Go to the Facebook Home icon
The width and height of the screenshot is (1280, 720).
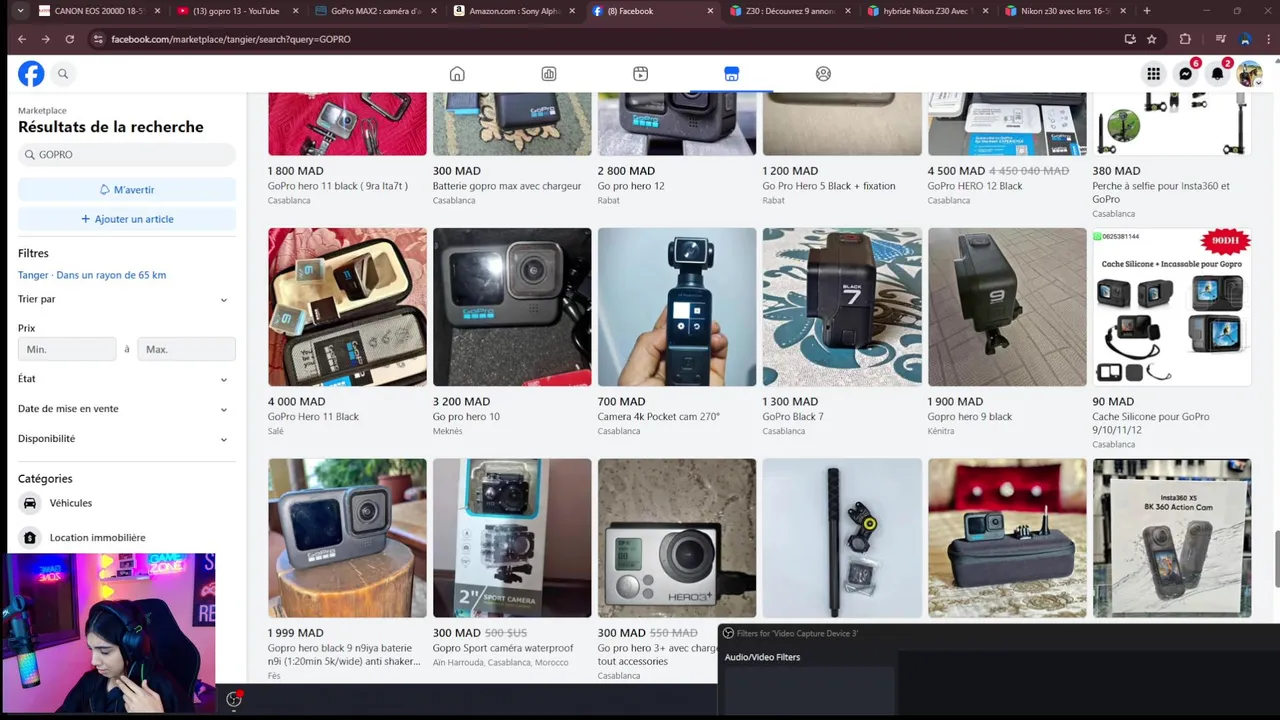[x=457, y=74]
